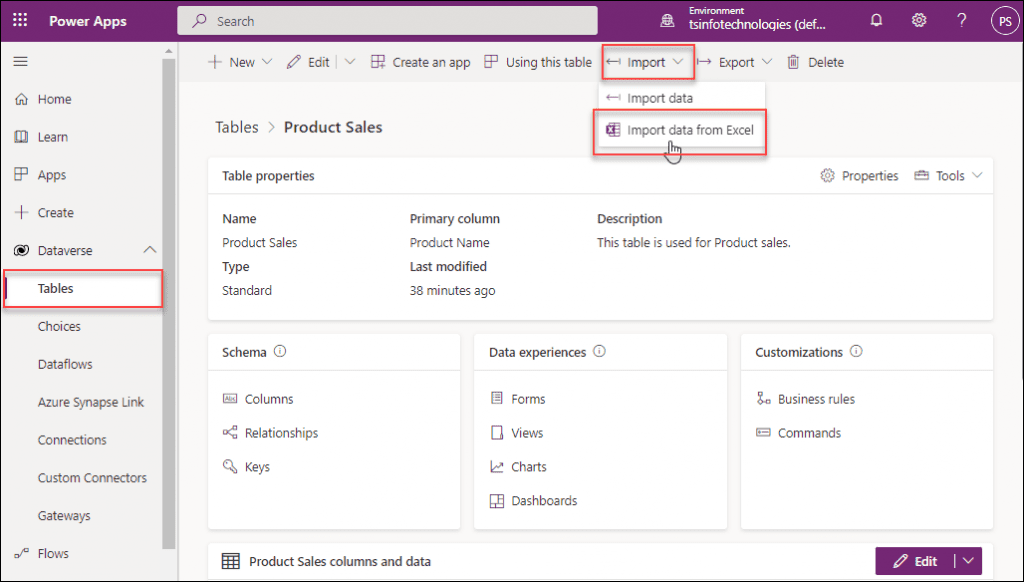
Task: Choose Import data from Excel
Action: tap(680, 130)
